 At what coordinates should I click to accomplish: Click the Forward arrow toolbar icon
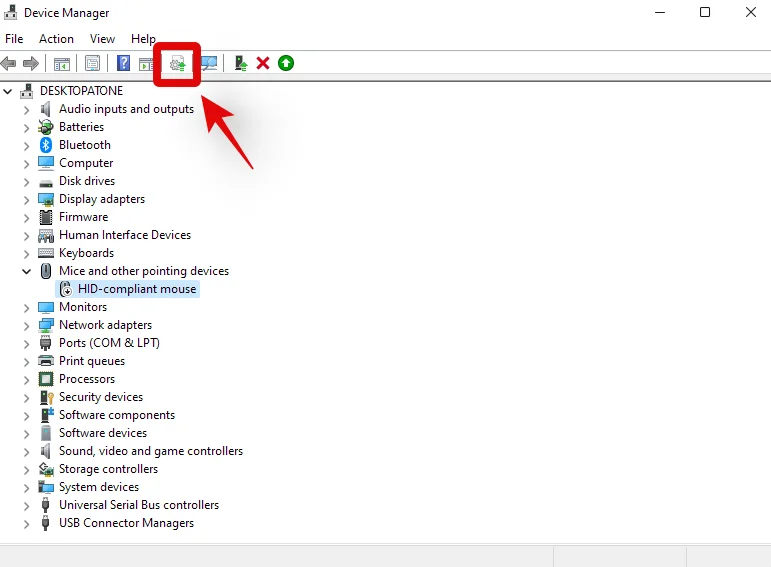pyautogui.click(x=31, y=63)
